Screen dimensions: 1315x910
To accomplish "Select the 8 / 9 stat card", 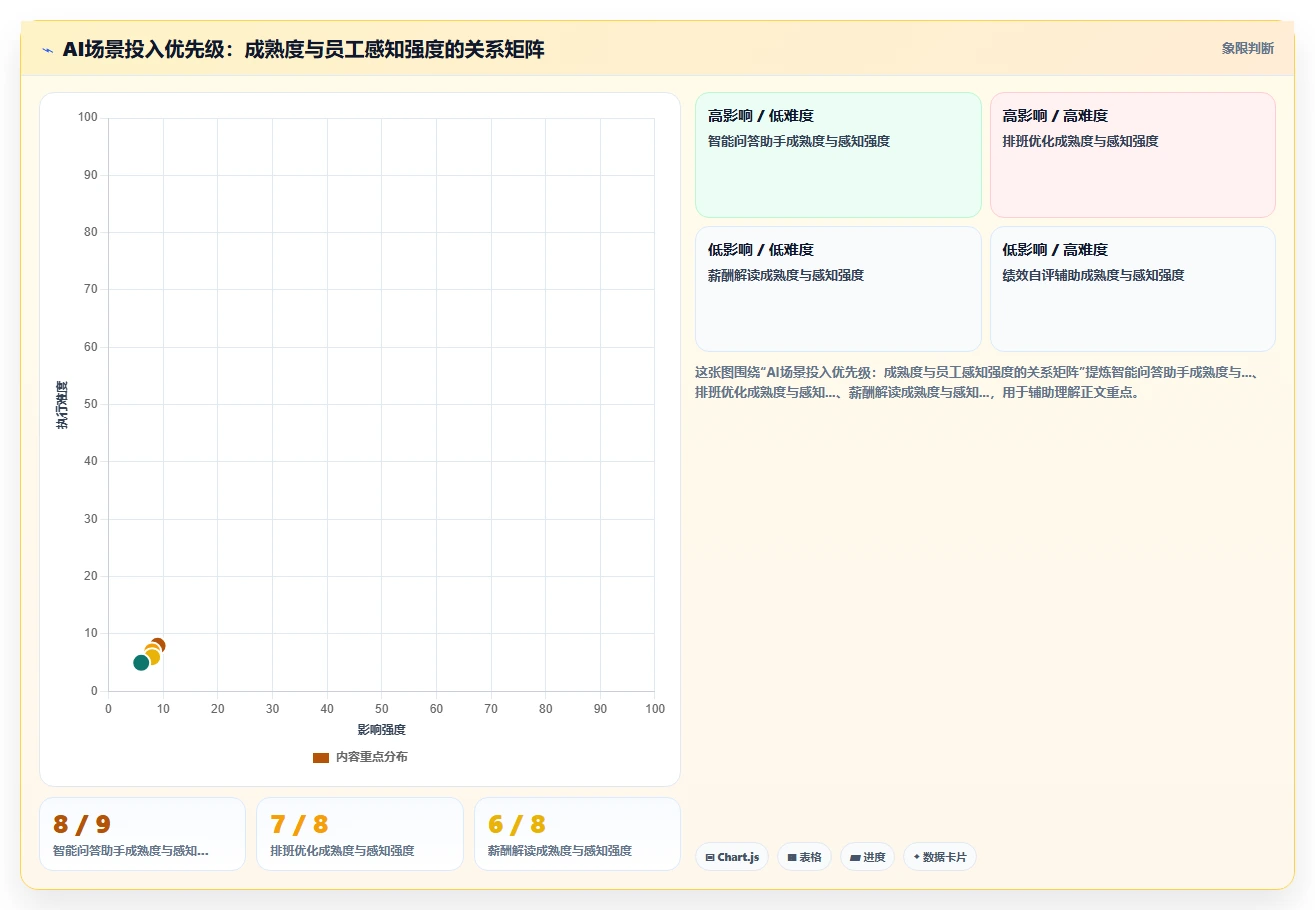I will click(142, 834).
